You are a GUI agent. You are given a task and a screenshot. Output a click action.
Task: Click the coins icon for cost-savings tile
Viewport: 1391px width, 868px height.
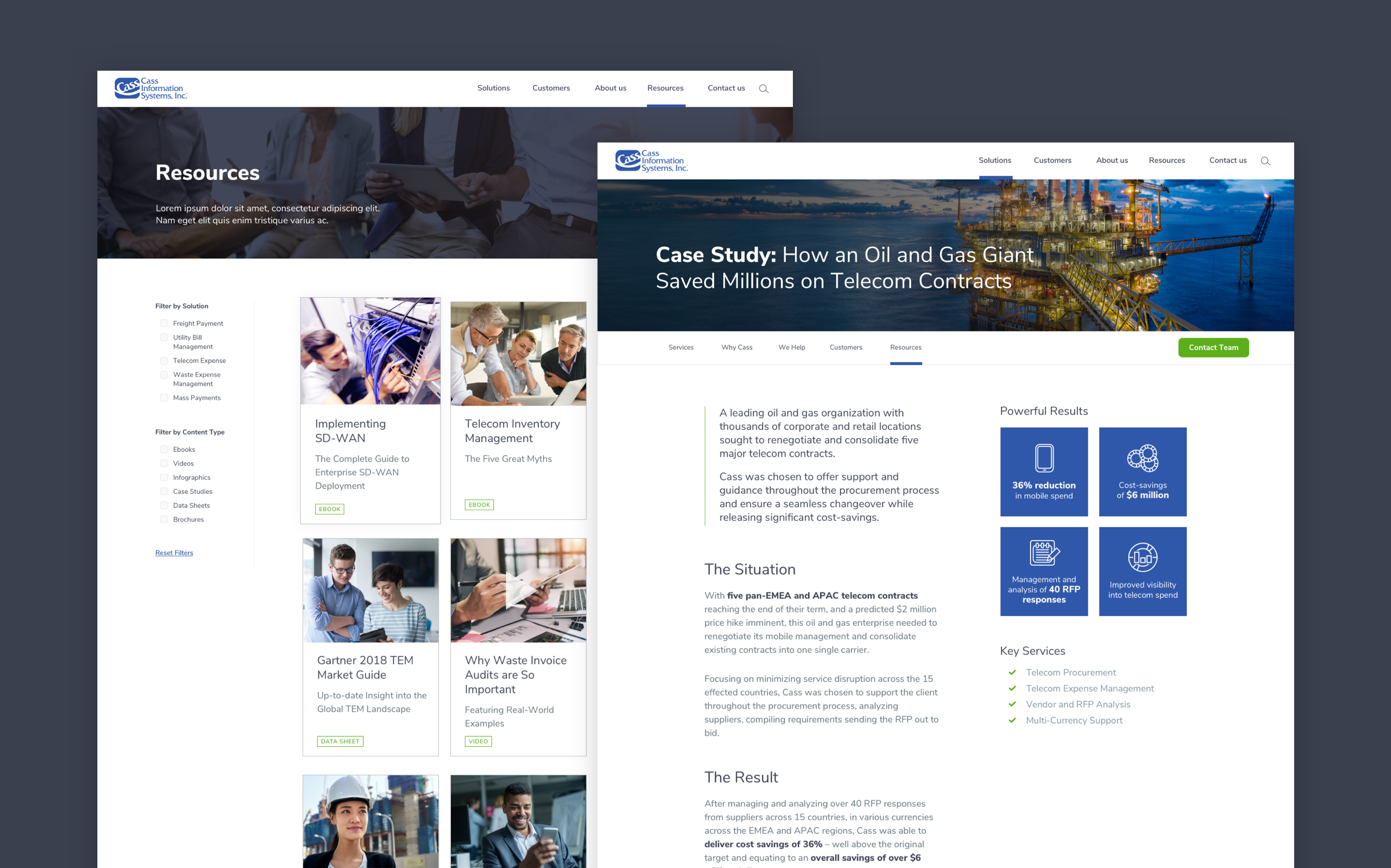[x=1142, y=458]
